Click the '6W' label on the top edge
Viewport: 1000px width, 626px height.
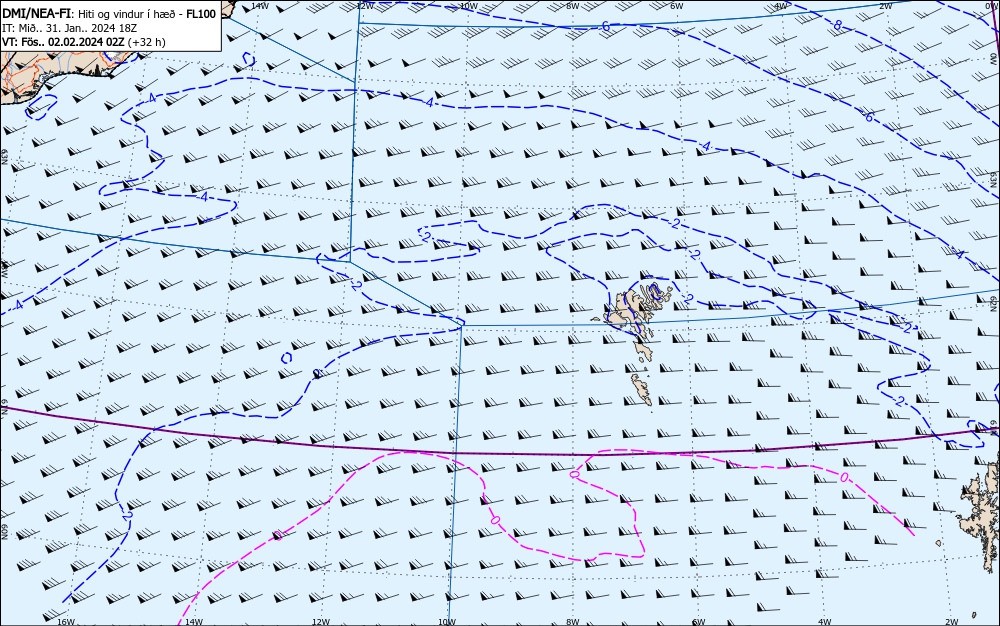click(677, 6)
